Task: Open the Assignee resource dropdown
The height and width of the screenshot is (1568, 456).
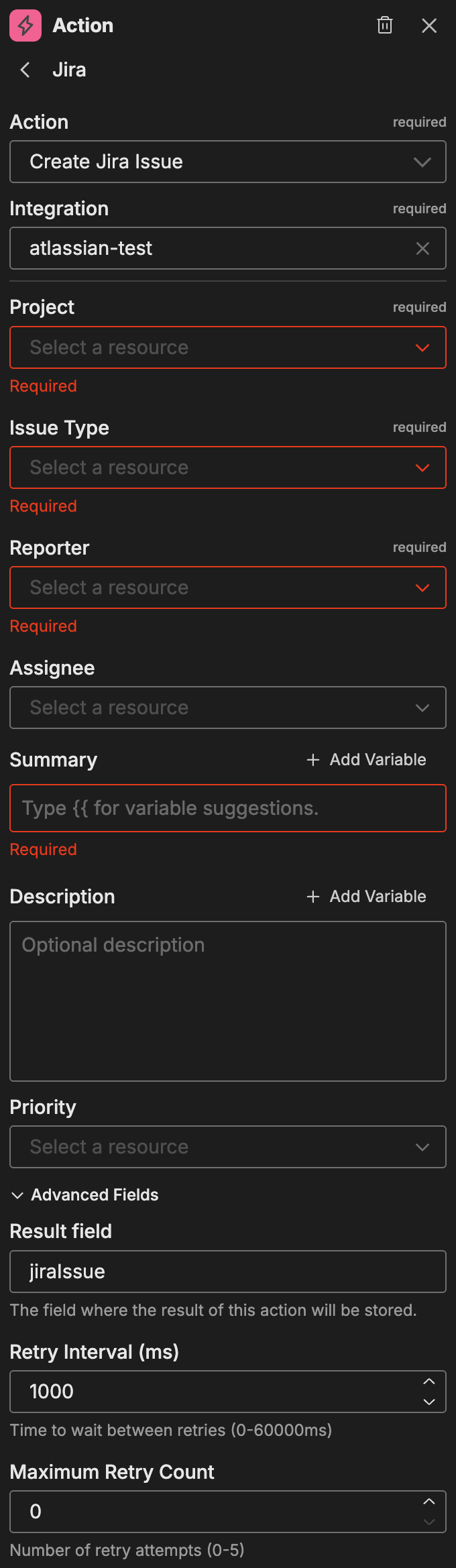Action: coord(228,708)
